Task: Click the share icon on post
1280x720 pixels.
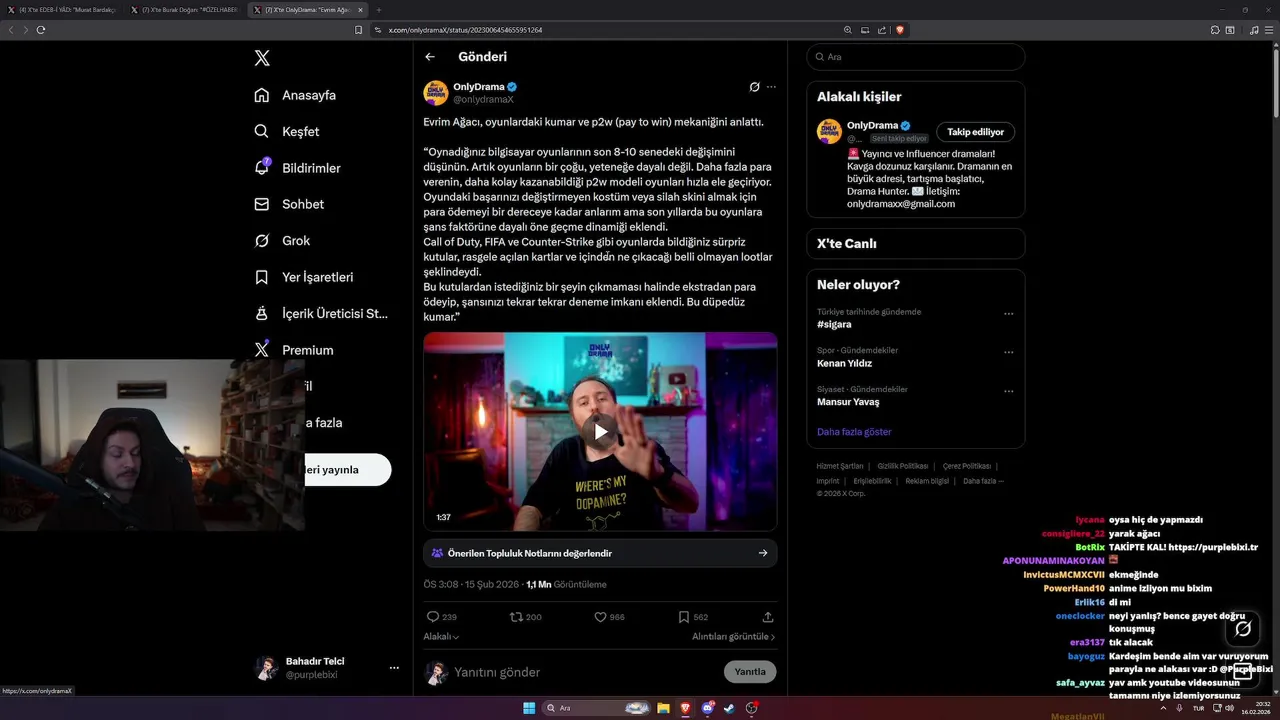Action: click(768, 617)
